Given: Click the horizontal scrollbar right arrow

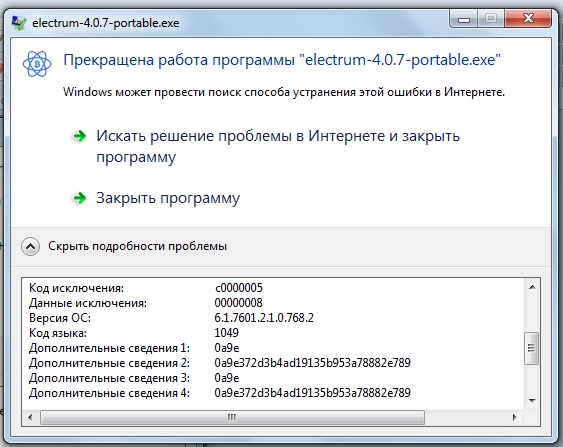Looking at the screenshot, I should tap(514, 418).
